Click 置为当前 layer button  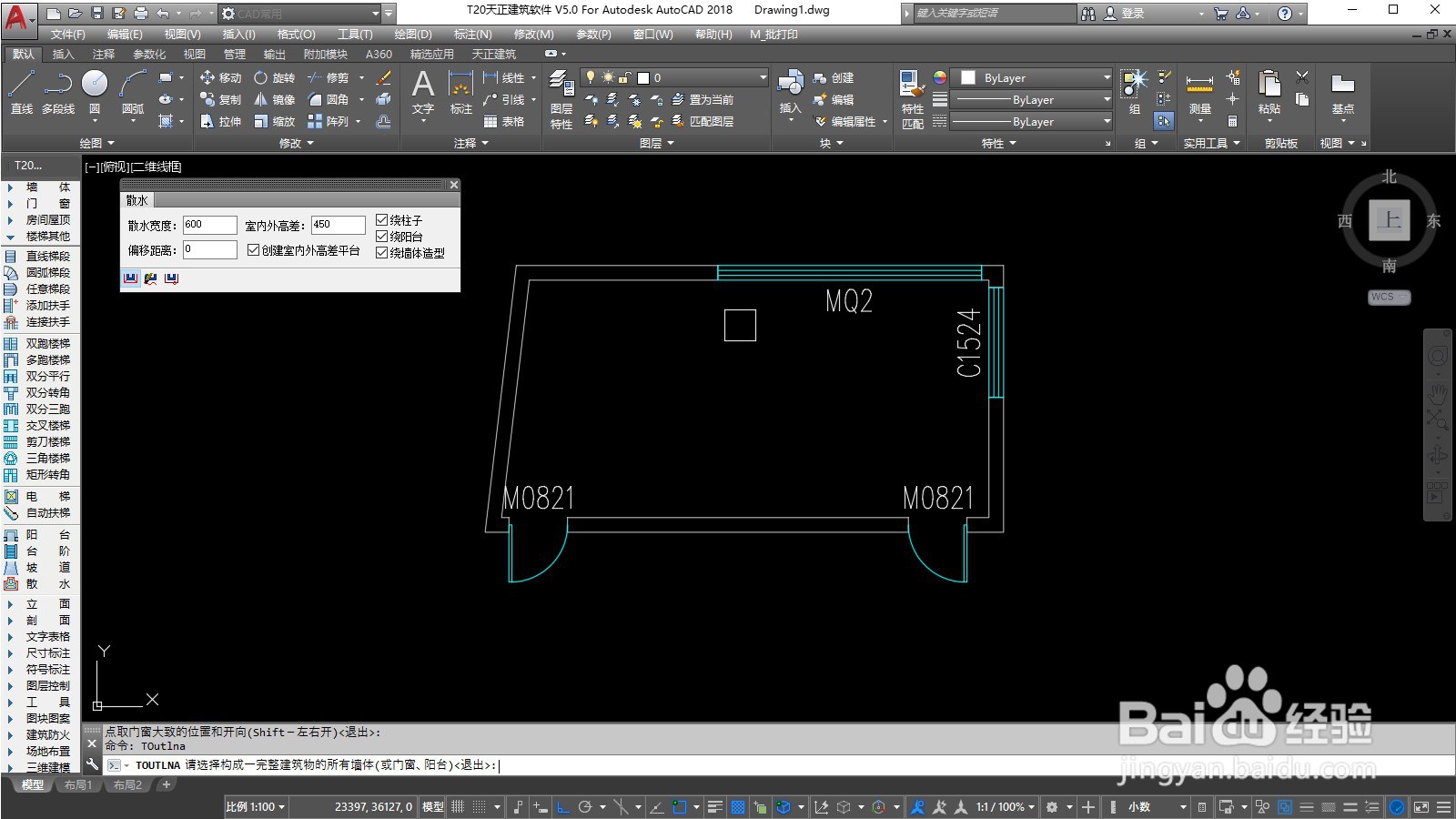click(x=703, y=99)
